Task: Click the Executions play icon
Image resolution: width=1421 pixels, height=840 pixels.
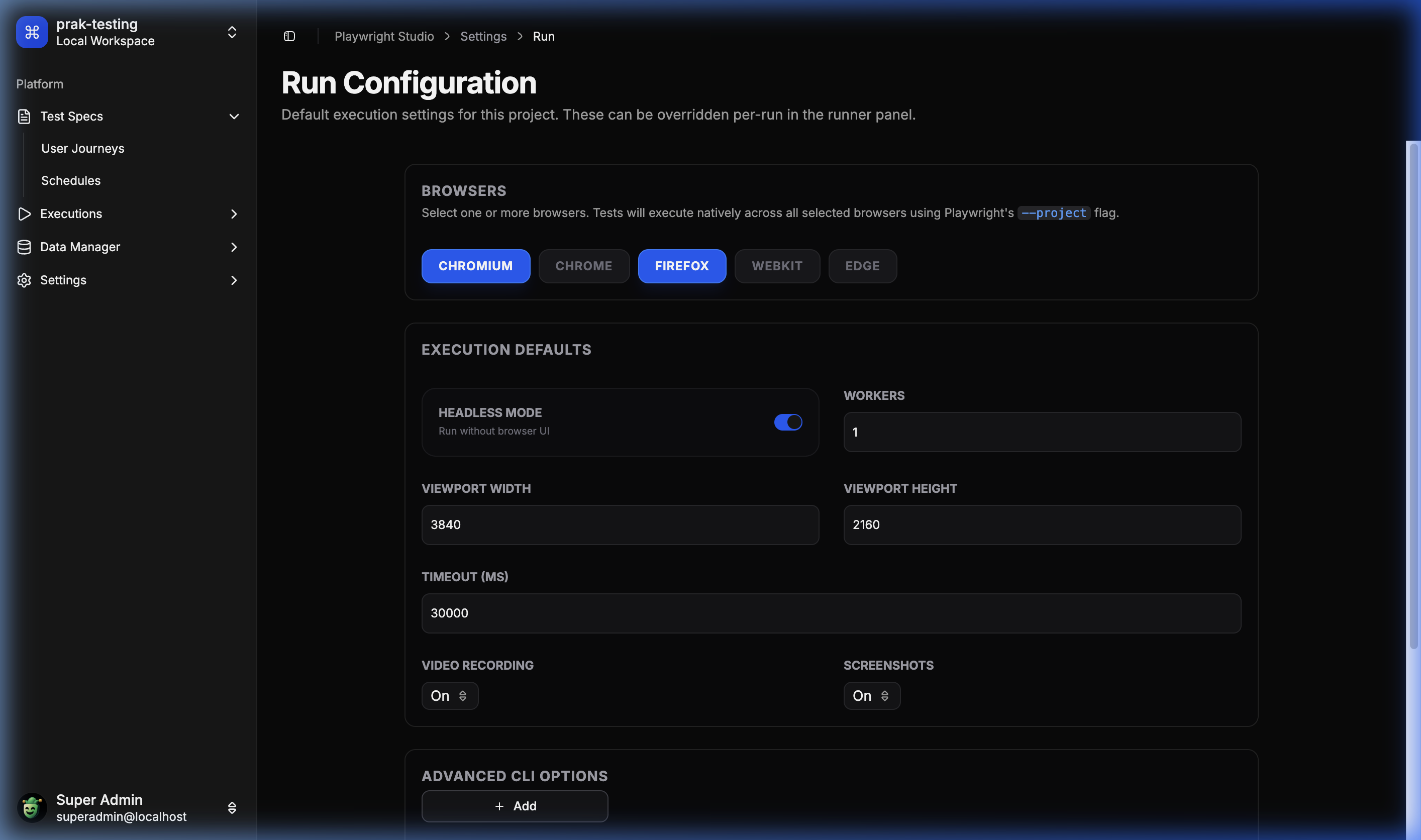Action: coord(24,214)
